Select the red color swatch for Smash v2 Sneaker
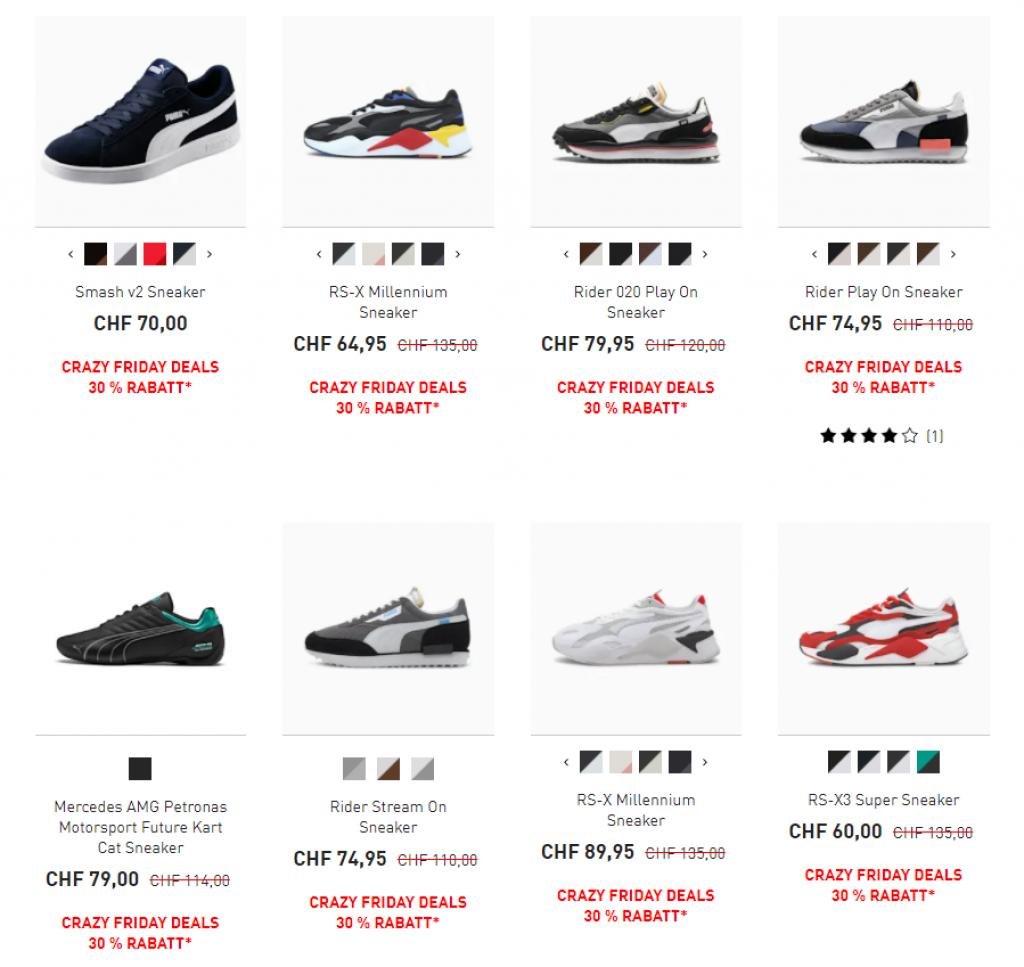 pos(155,254)
